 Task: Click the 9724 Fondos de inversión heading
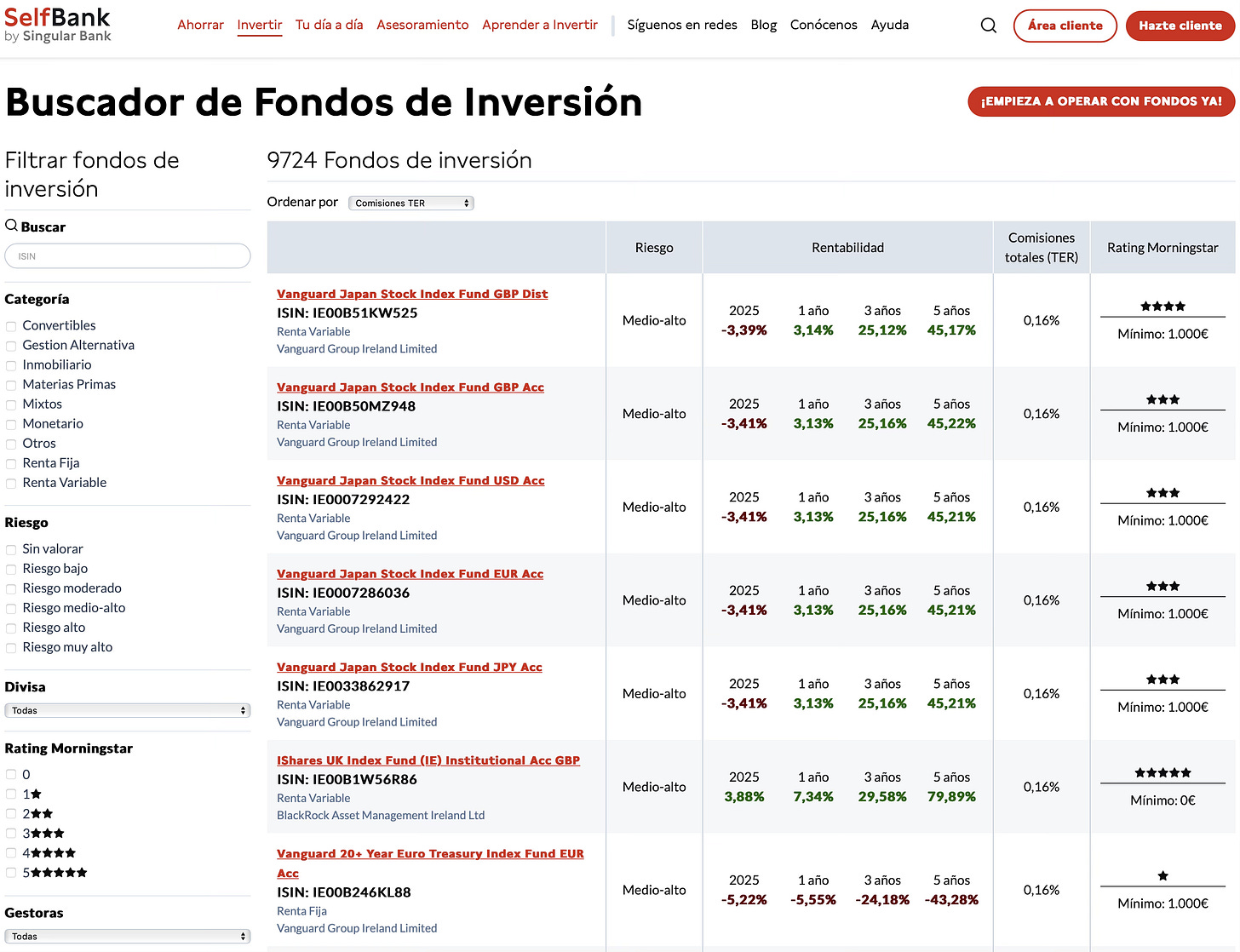399,160
